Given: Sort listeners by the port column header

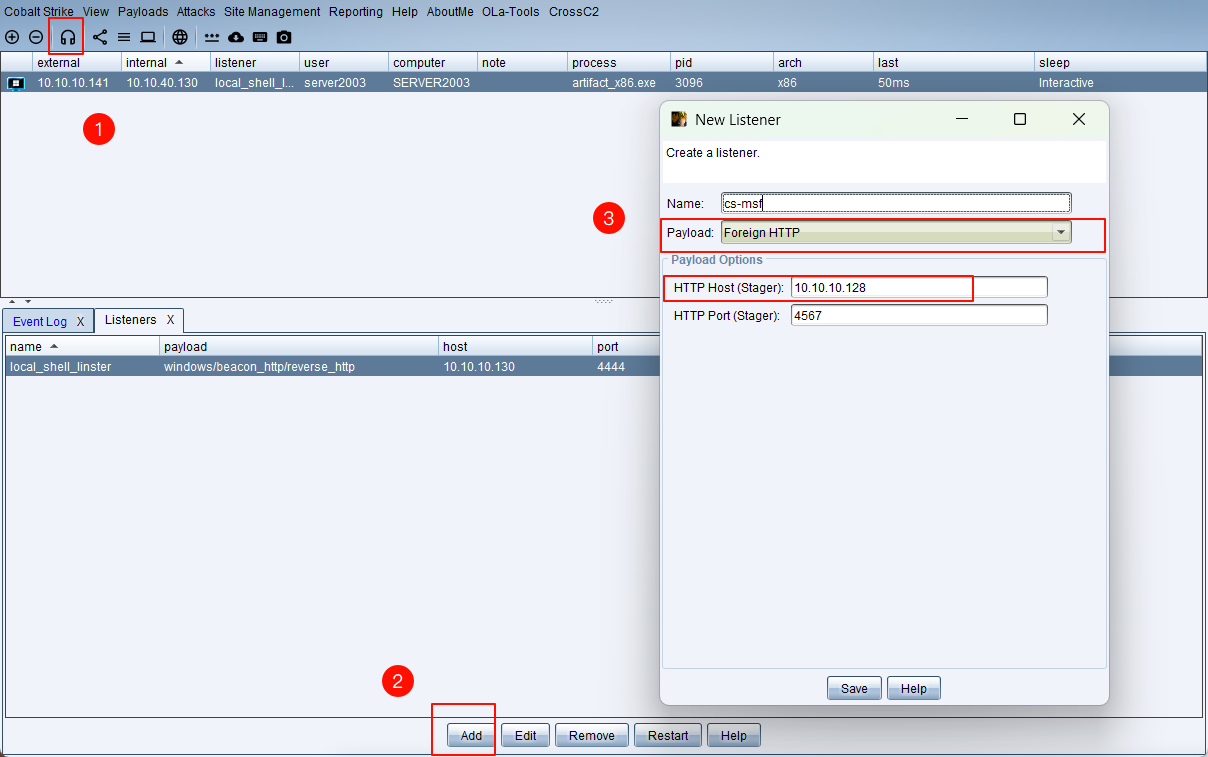Looking at the screenshot, I should (x=625, y=346).
